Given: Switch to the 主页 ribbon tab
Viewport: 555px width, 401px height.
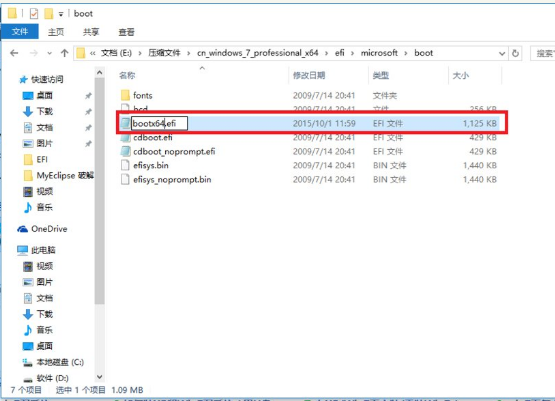Looking at the screenshot, I should (56, 32).
